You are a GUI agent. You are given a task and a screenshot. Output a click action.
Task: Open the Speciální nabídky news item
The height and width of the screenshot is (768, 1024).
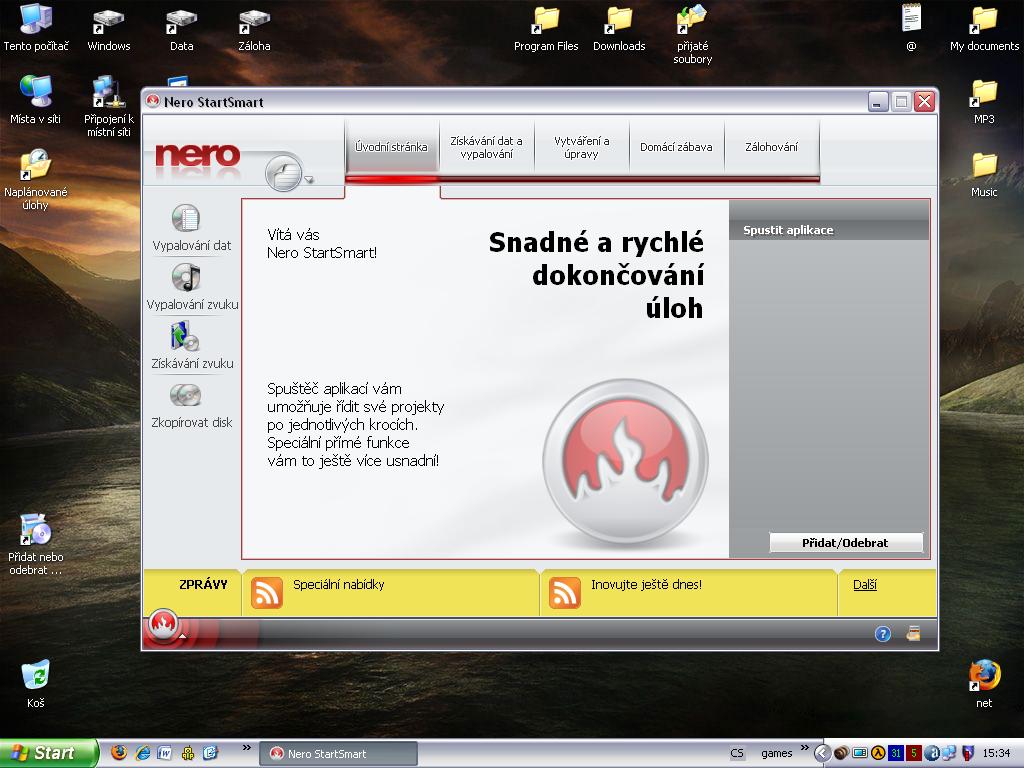pyautogui.click(x=338, y=584)
